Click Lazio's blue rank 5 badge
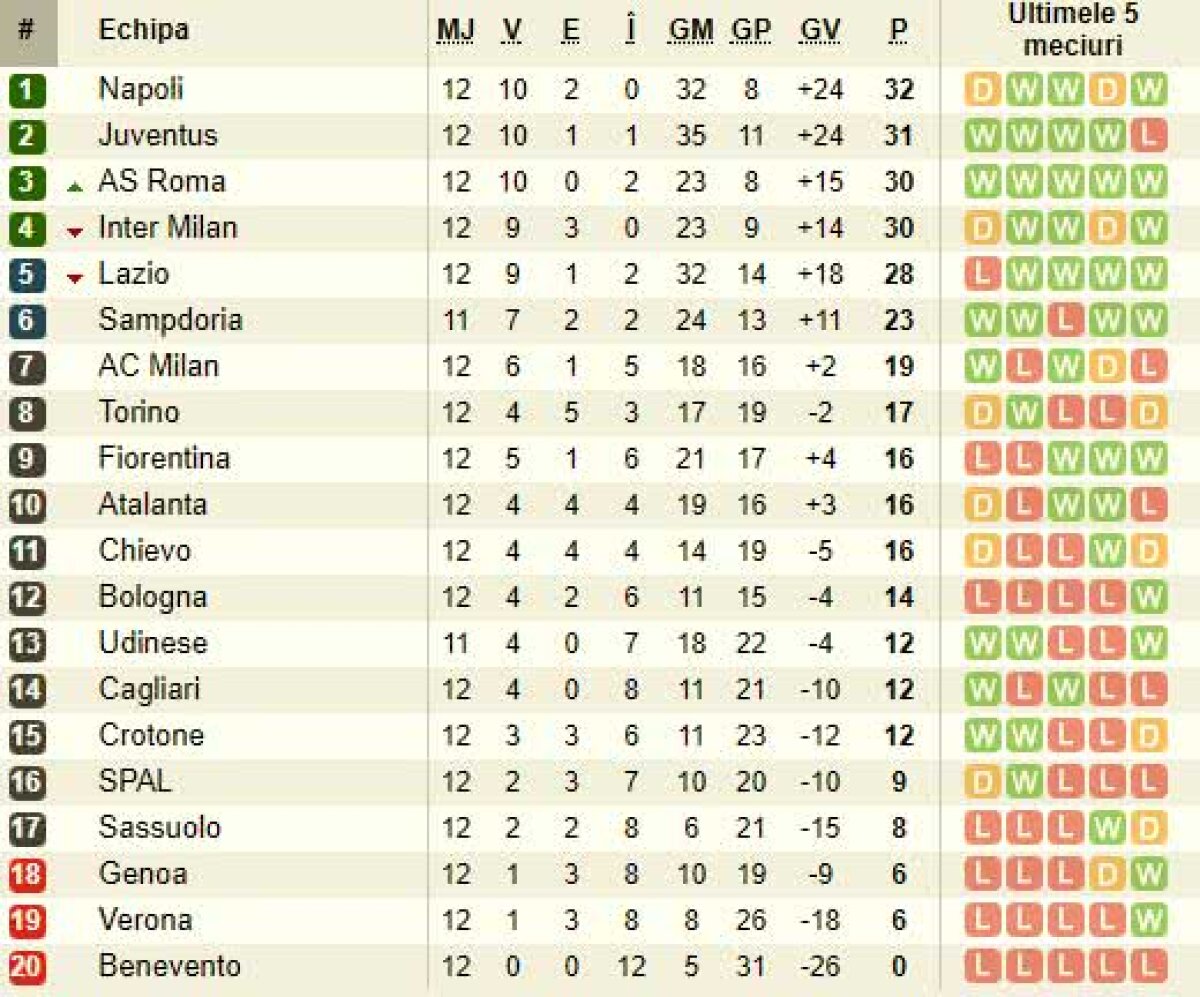Screen dimensions: 1200x997 pos(27,274)
